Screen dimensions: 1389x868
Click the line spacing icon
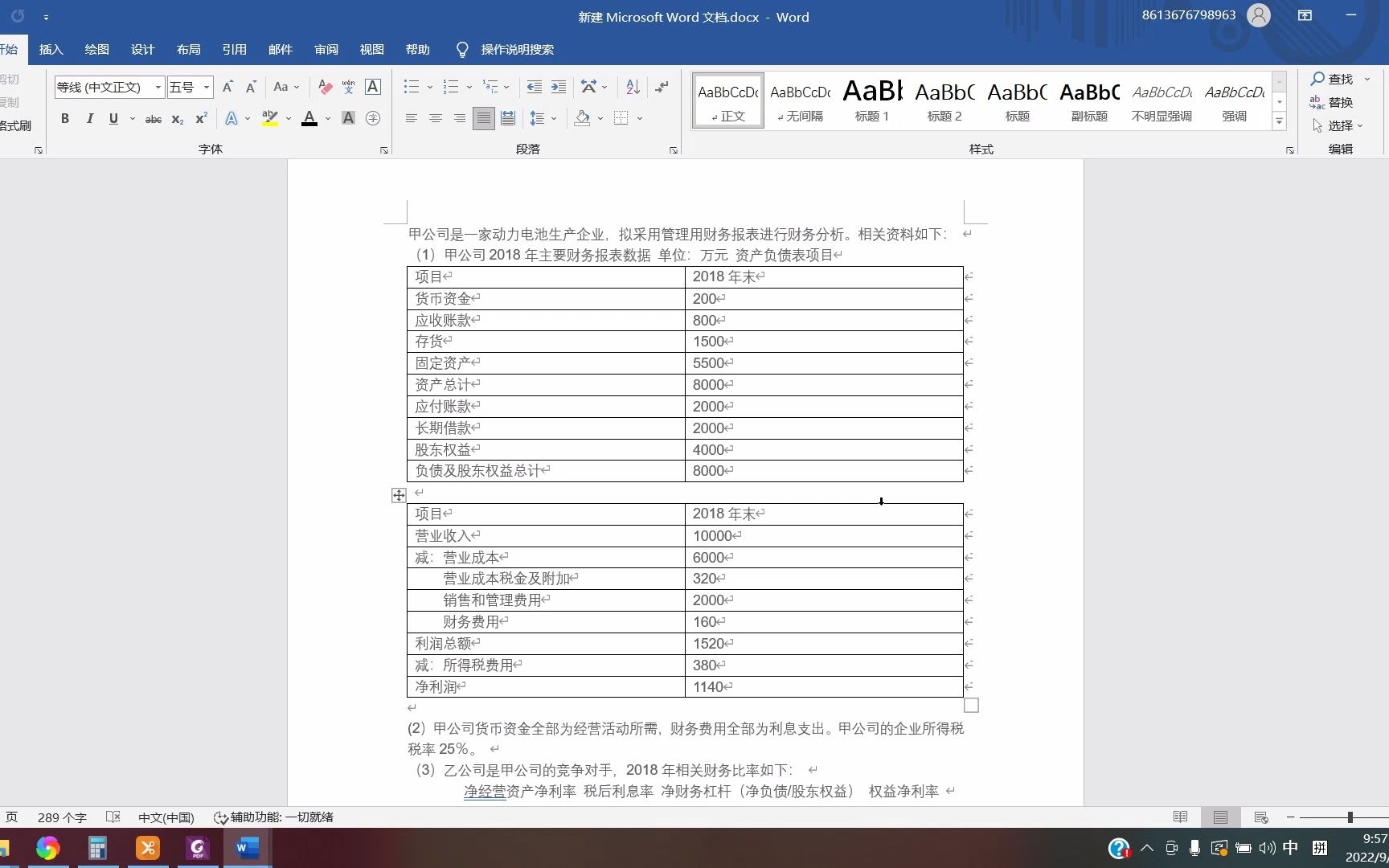(x=538, y=118)
